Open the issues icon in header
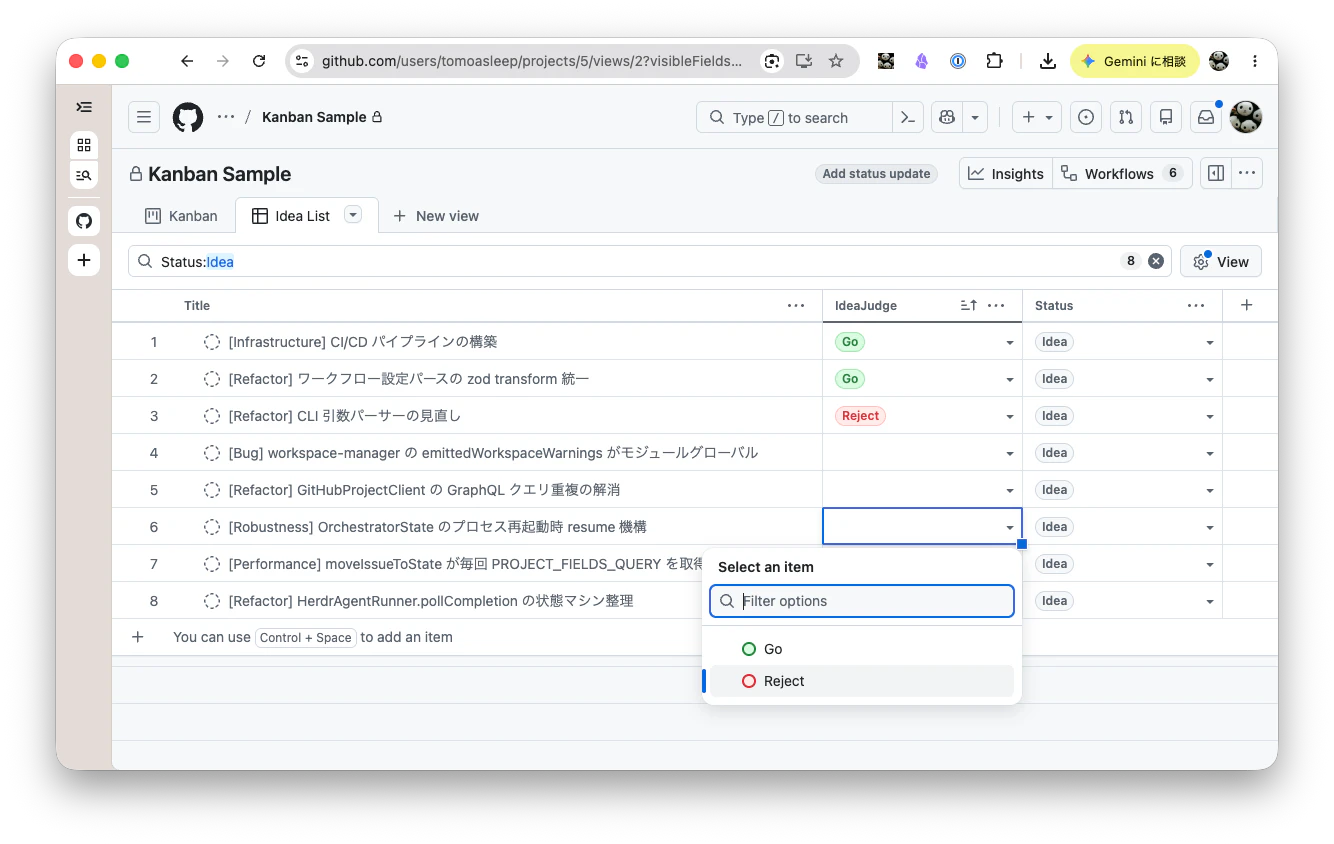Image resolution: width=1334 pixels, height=844 pixels. [1086, 117]
